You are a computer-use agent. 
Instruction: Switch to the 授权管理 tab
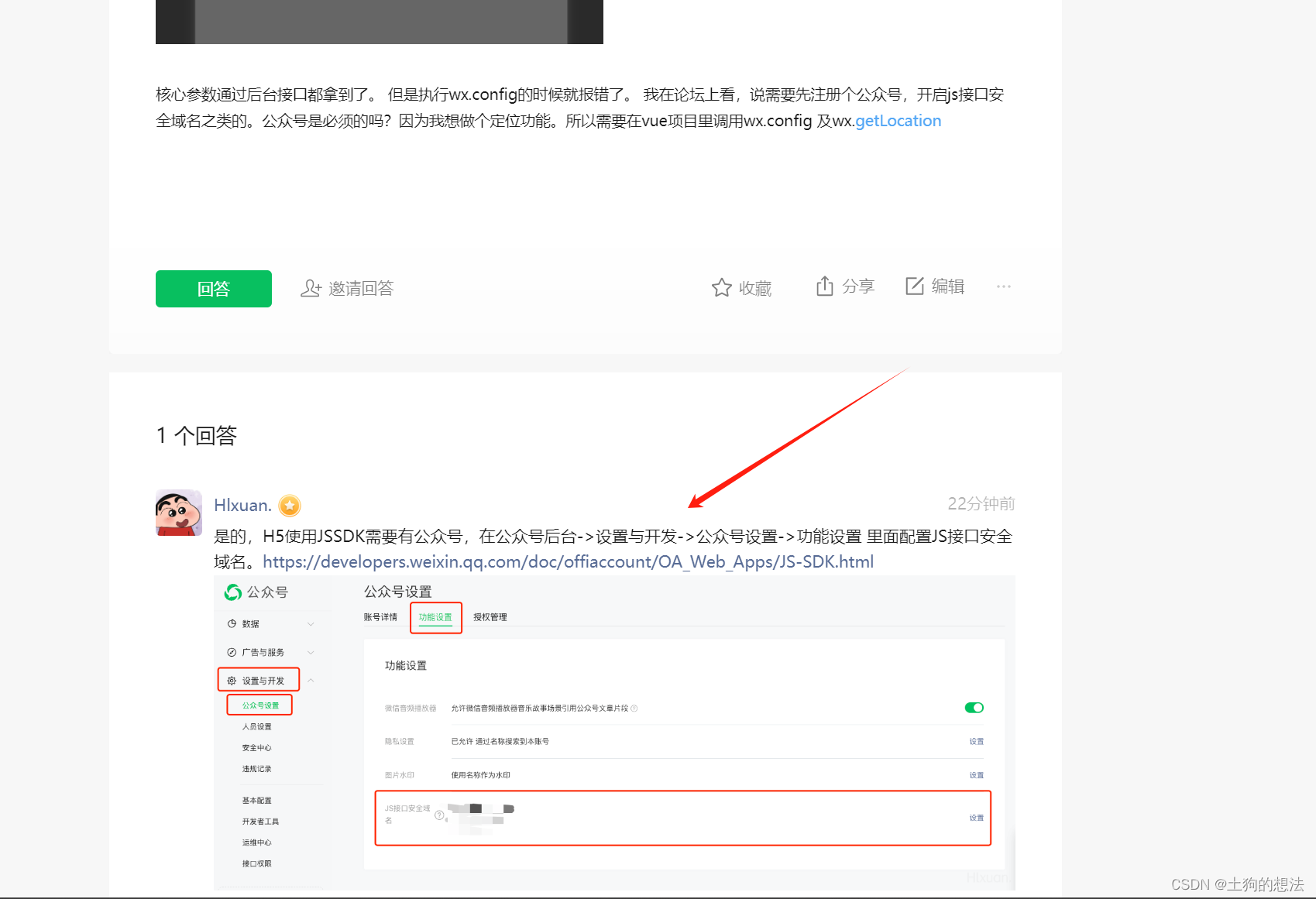(x=490, y=617)
